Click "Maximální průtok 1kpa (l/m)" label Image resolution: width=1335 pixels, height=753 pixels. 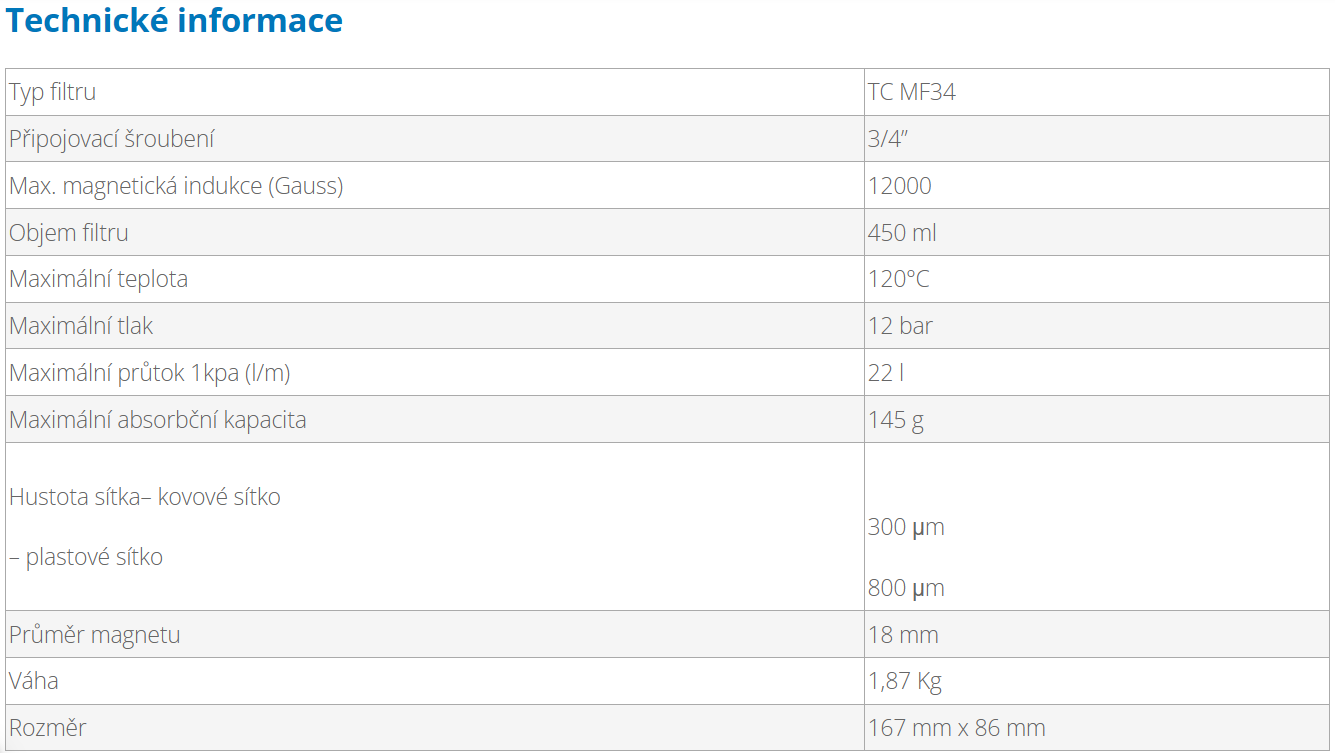click(150, 373)
